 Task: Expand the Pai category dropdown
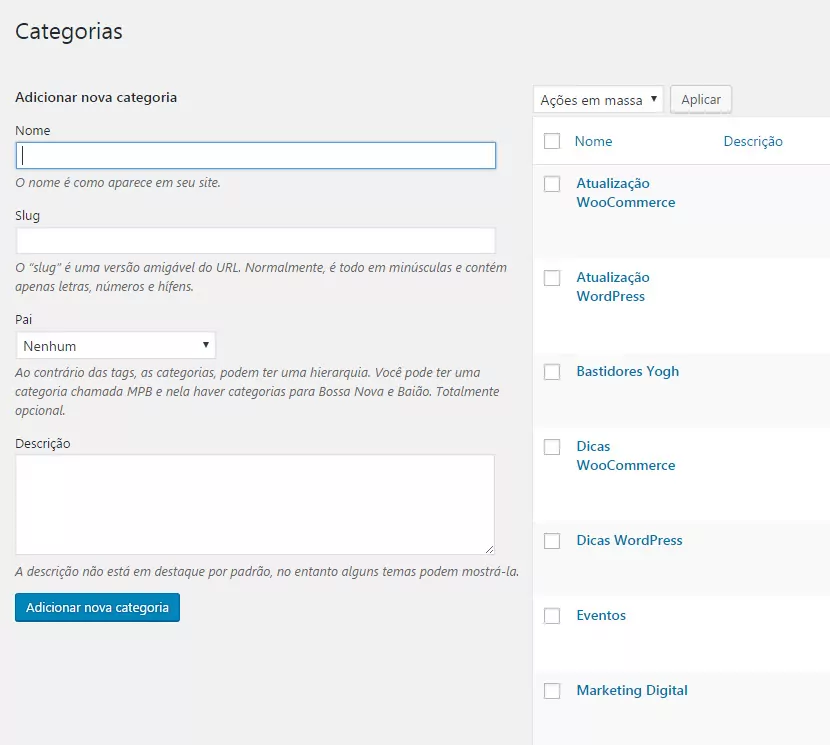(x=116, y=346)
